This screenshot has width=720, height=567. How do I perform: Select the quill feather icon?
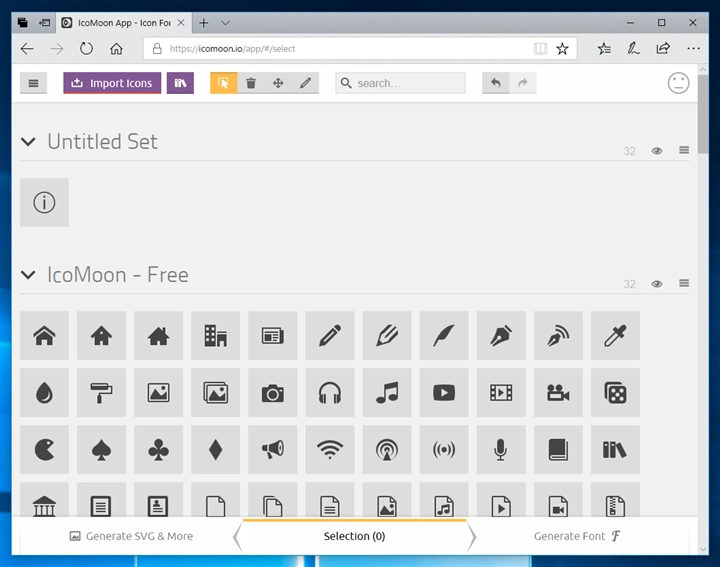click(x=444, y=336)
